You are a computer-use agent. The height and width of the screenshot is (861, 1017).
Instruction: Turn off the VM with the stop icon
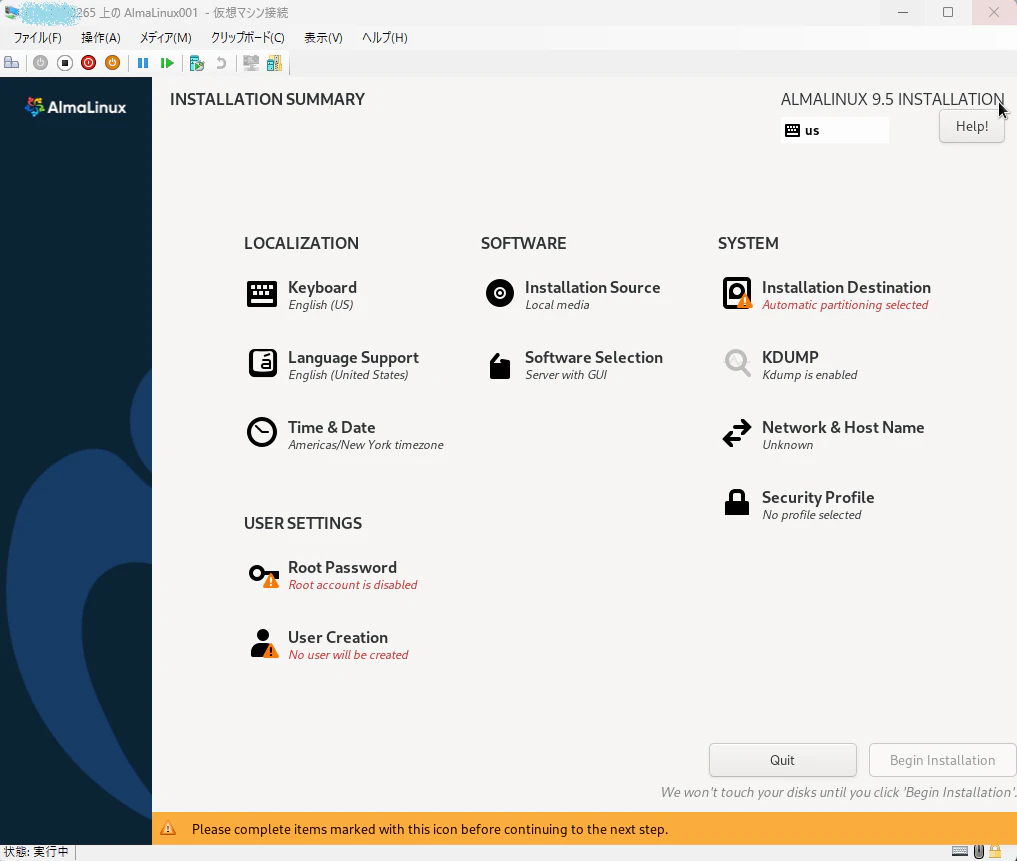(x=64, y=63)
